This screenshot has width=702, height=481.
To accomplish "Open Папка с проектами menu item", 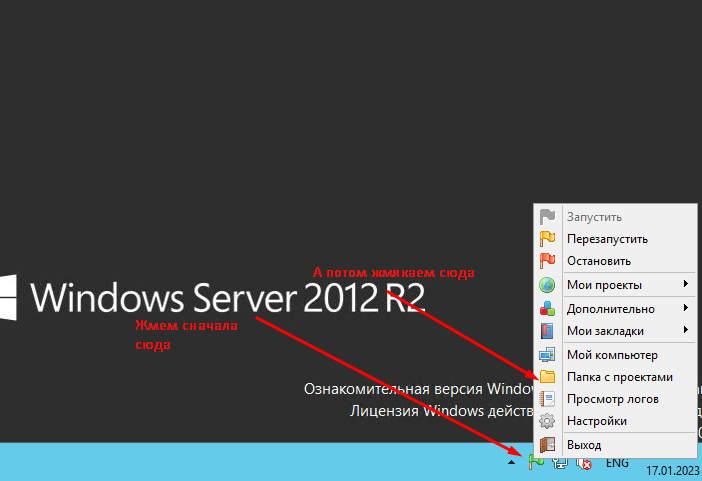I will click(x=615, y=377).
